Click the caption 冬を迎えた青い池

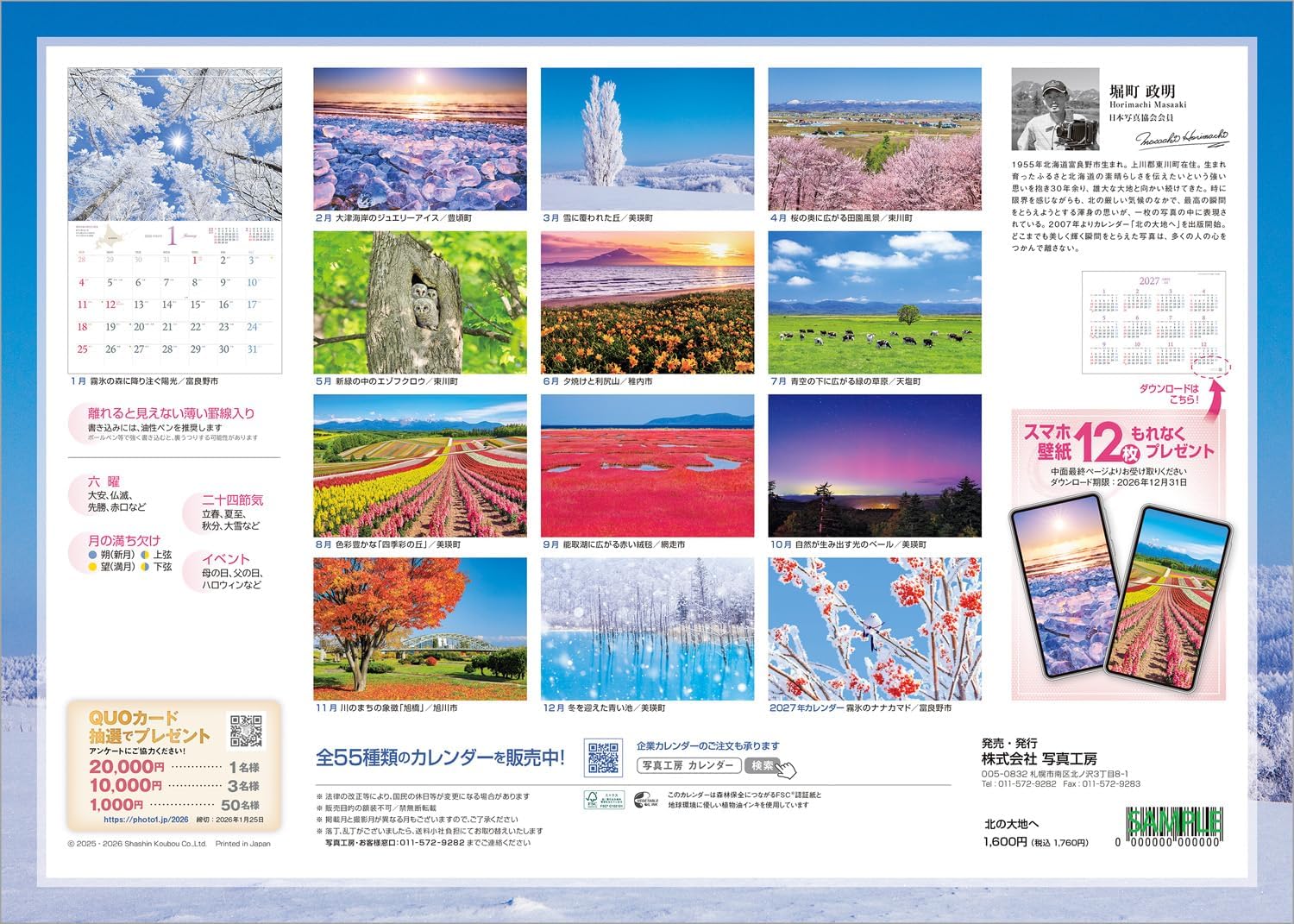pyautogui.click(x=600, y=707)
